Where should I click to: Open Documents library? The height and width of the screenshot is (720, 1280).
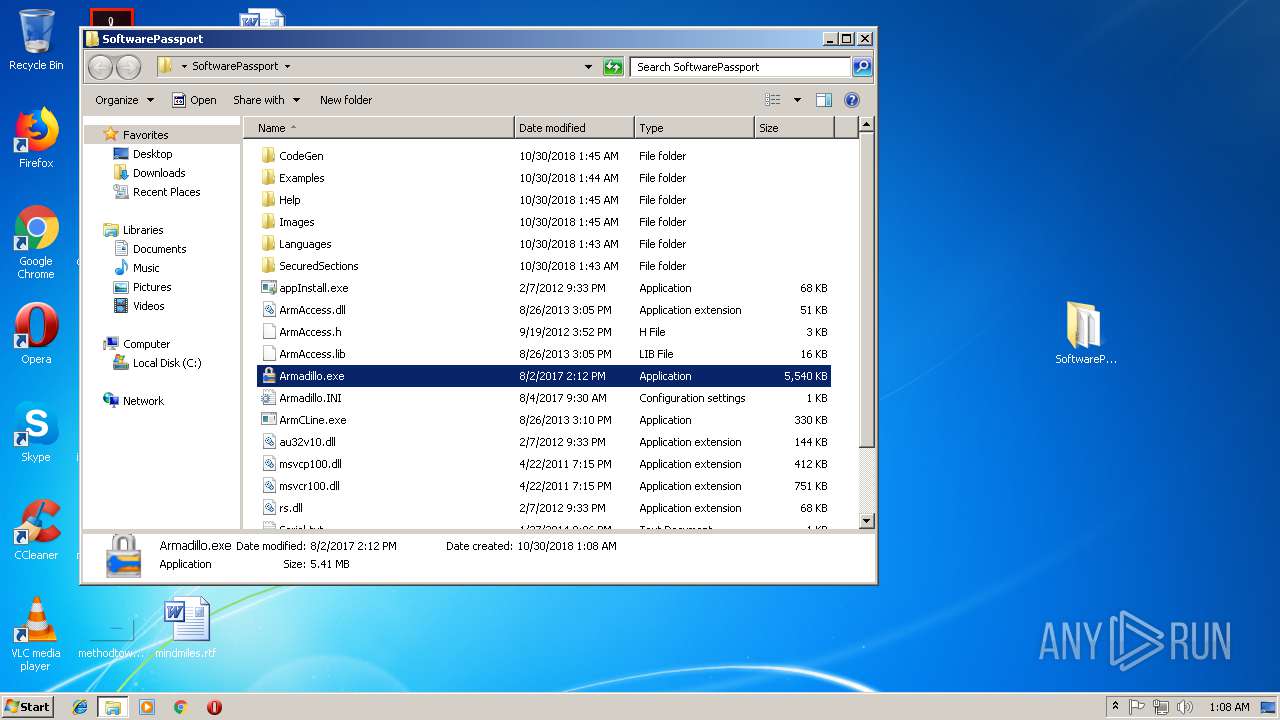(159, 249)
